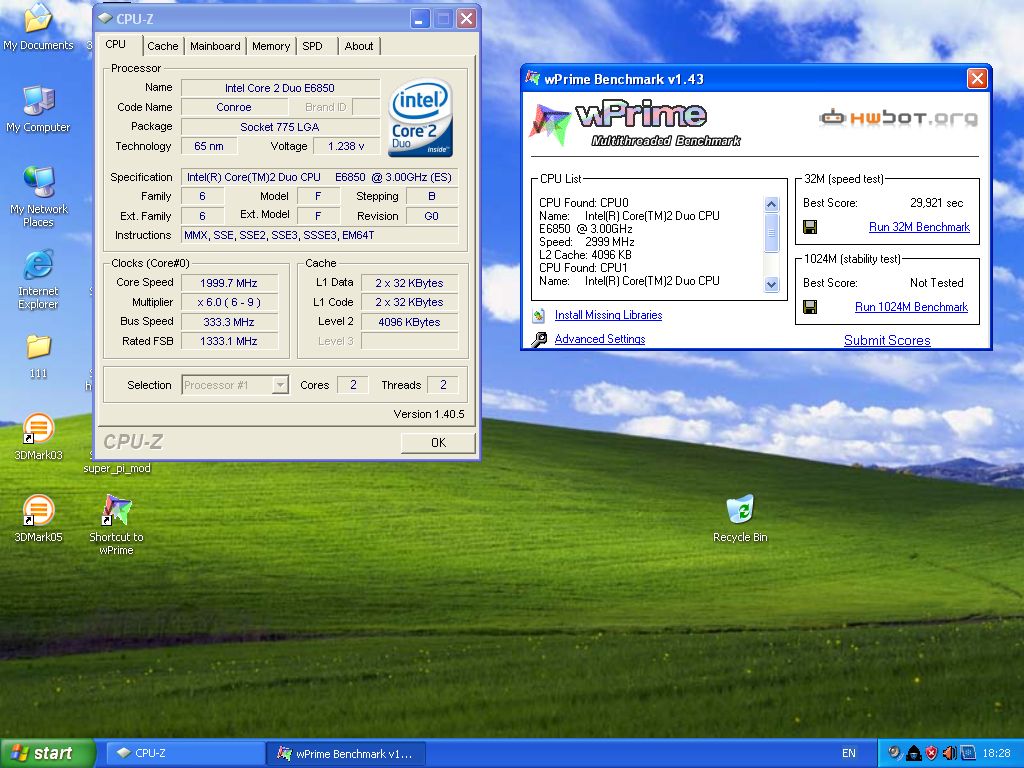Select CPU-Z taskbar button
The height and width of the screenshot is (768, 1024).
tap(185, 753)
